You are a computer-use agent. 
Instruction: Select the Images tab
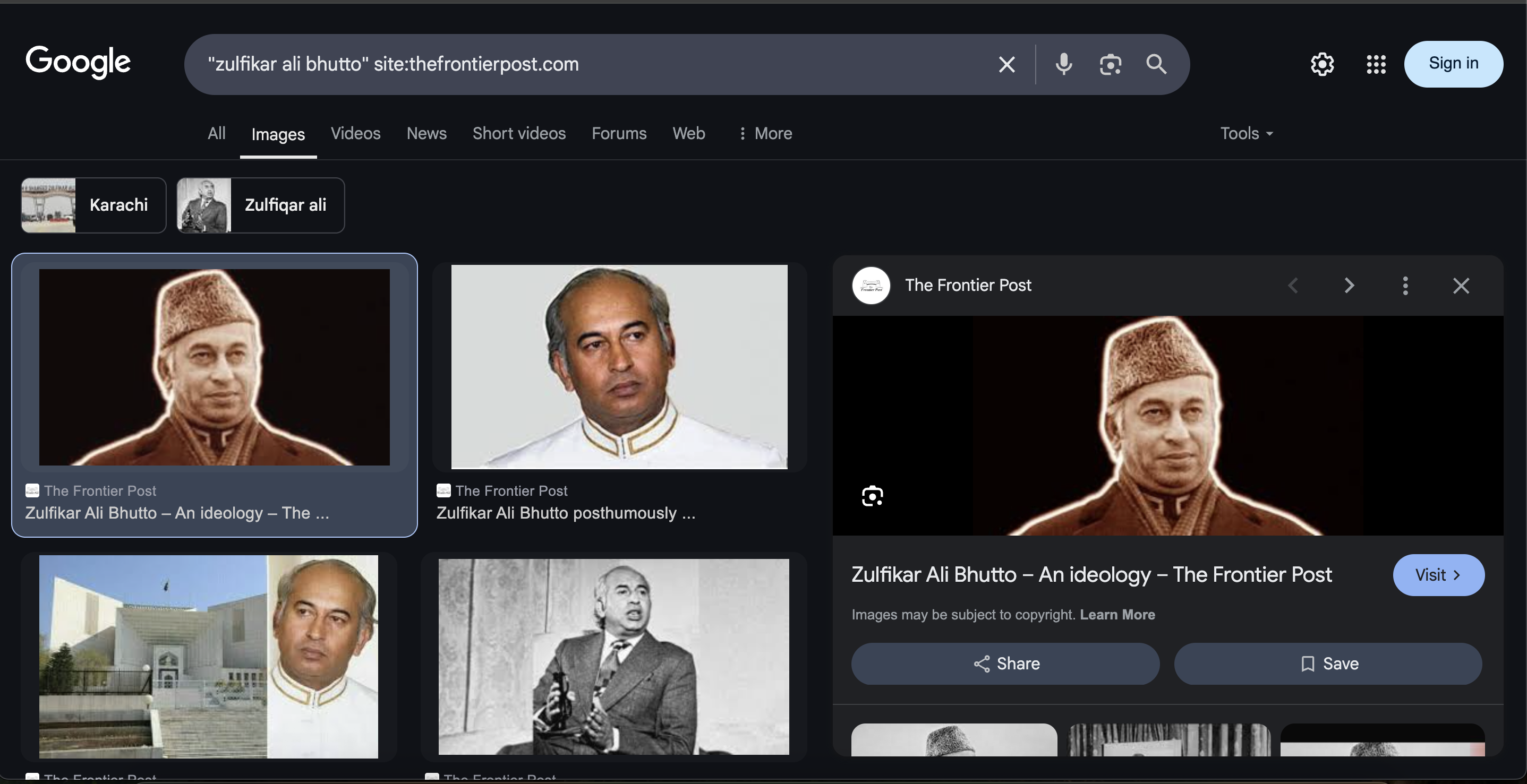click(x=278, y=134)
